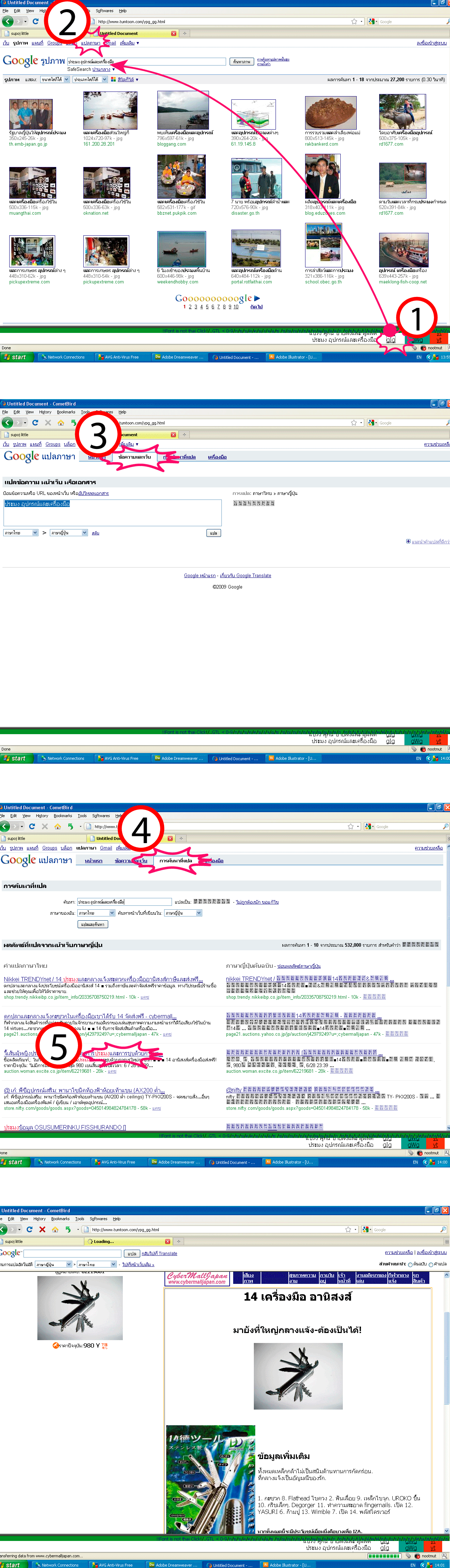Click ค้นหา input in translated-search form
450x1568 pixels.
click(124, 901)
